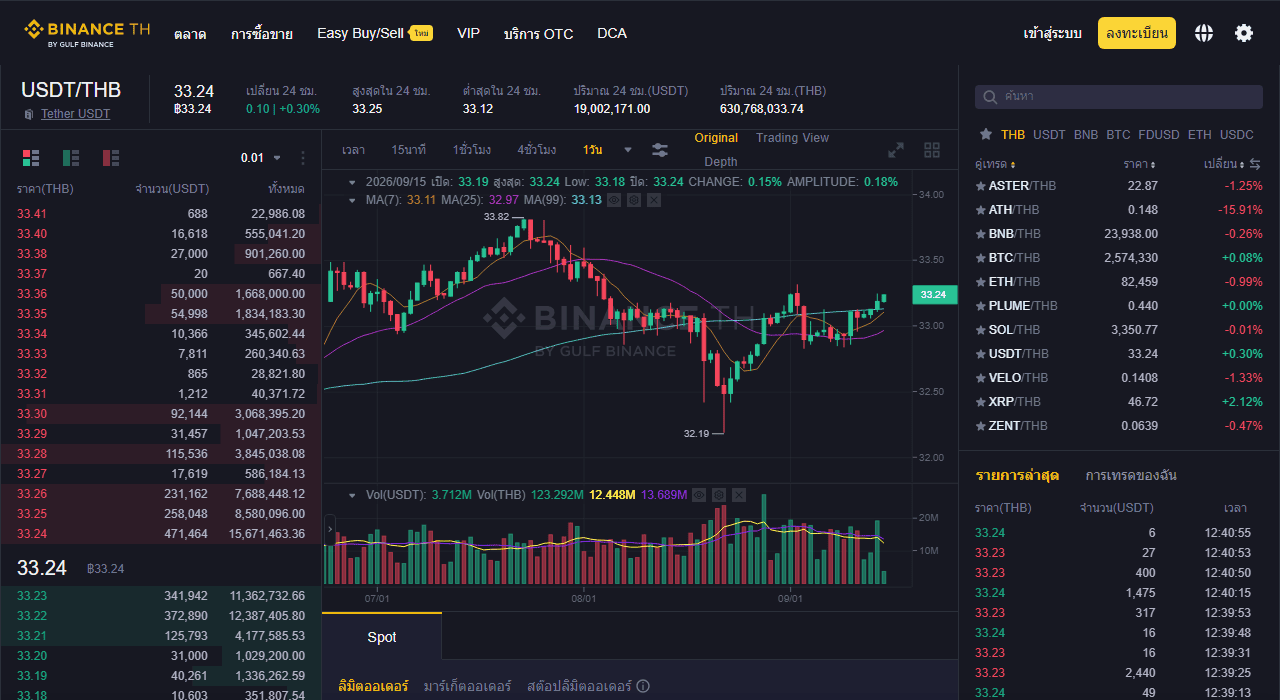Open DCA menu item

612,33
